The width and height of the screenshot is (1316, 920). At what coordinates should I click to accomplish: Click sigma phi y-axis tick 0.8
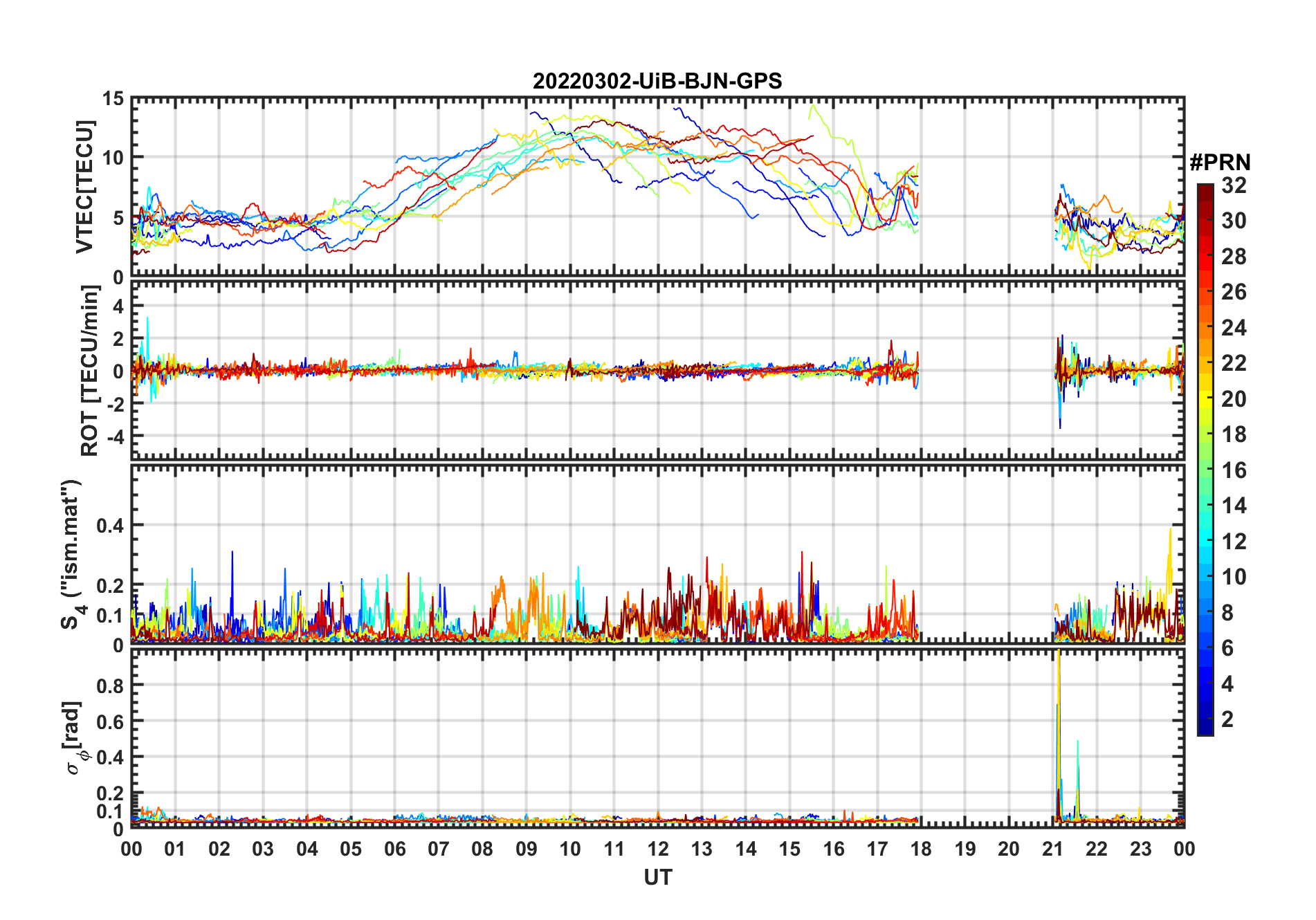111,686
